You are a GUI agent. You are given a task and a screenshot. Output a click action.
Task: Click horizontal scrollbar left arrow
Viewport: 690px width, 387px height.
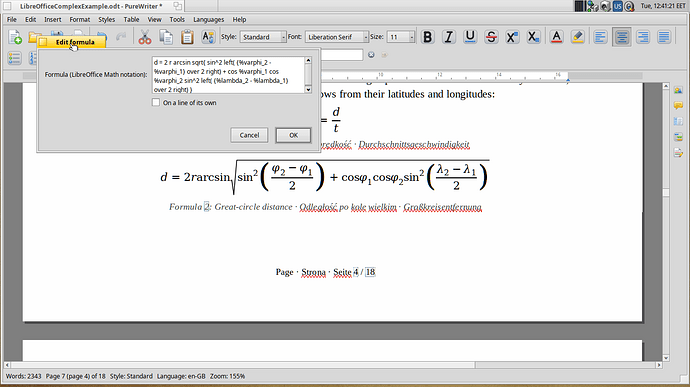(7, 365)
